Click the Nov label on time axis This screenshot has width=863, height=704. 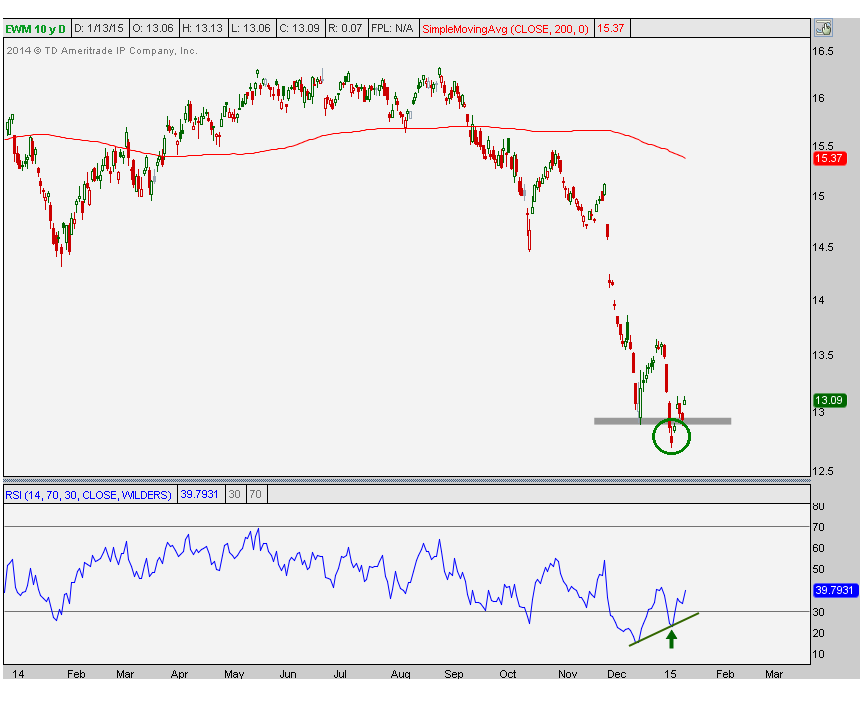(x=567, y=674)
